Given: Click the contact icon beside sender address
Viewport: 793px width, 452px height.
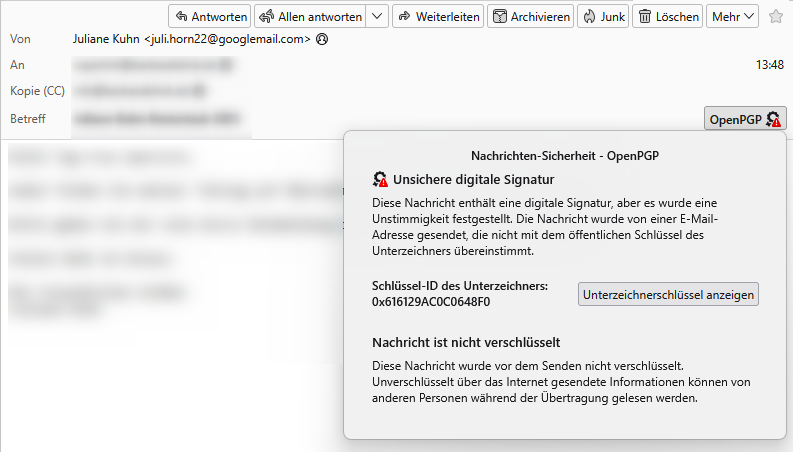Looking at the screenshot, I should coord(321,40).
